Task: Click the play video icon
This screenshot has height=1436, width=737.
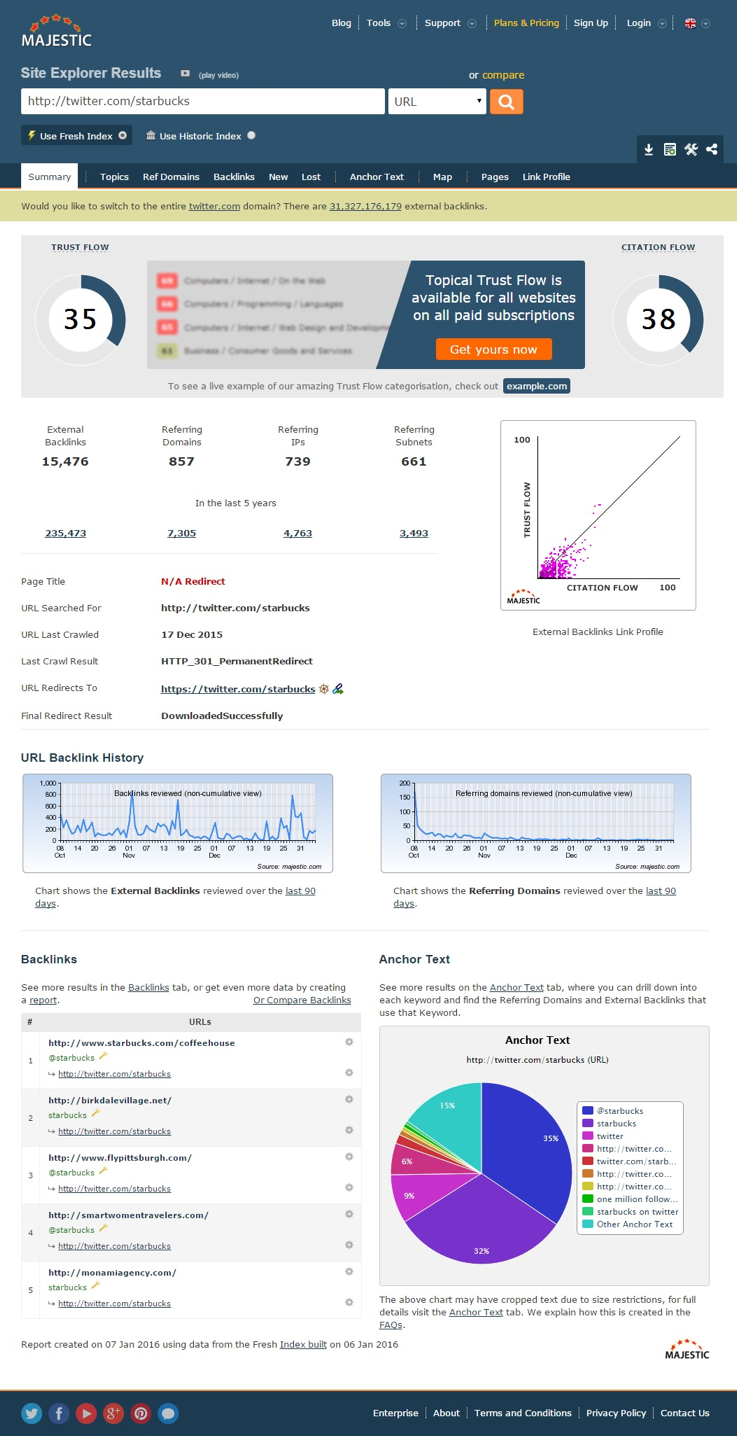Action: [185, 74]
